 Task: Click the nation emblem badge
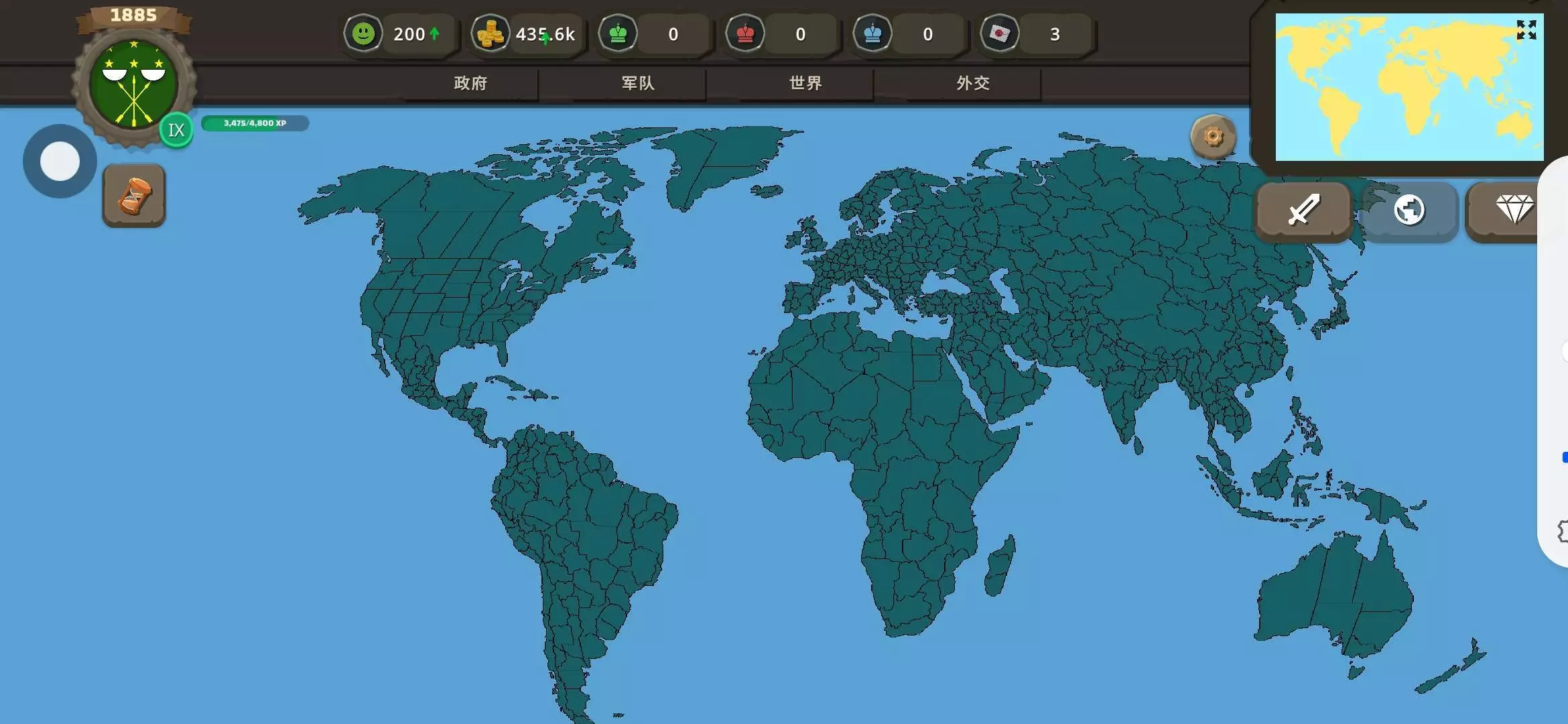point(134,84)
